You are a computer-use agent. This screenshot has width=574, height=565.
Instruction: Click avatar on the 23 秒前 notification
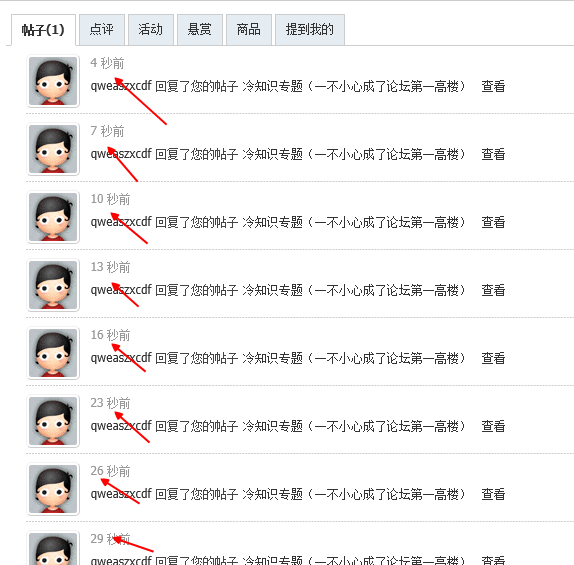[x=53, y=421]
